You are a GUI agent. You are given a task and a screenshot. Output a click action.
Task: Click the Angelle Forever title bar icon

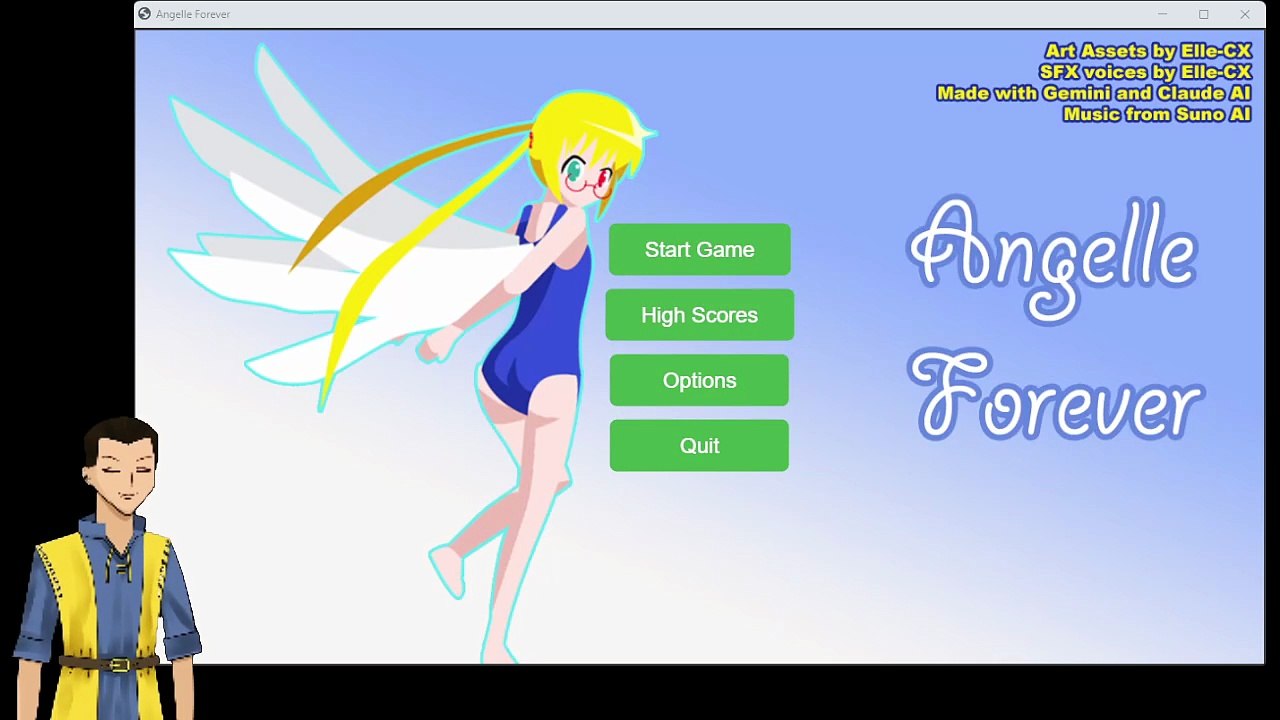[145, 14]
